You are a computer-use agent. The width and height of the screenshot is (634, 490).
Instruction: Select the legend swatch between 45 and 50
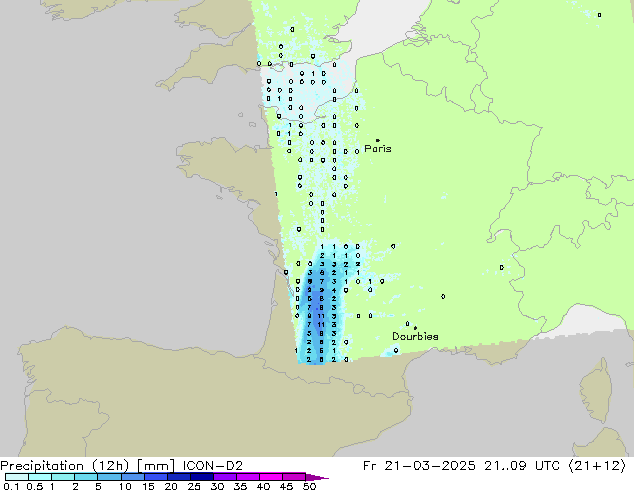pos(294,477)
